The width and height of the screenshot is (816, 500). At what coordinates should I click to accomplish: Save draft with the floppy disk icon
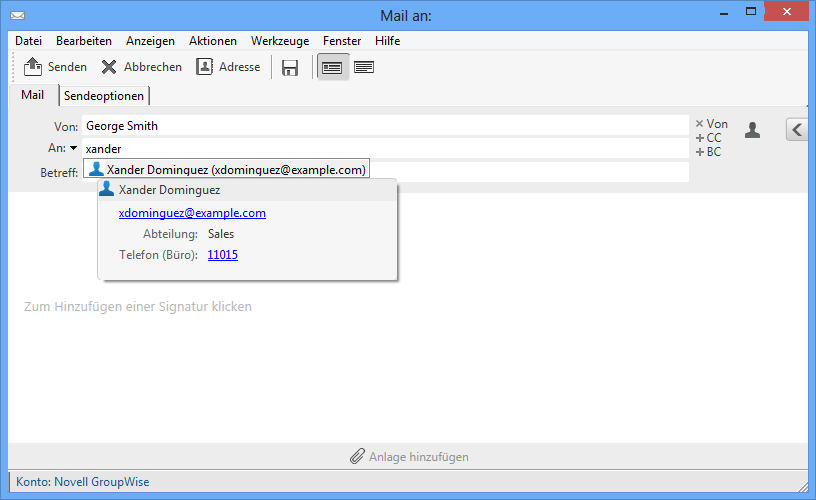tap(290, 68)
